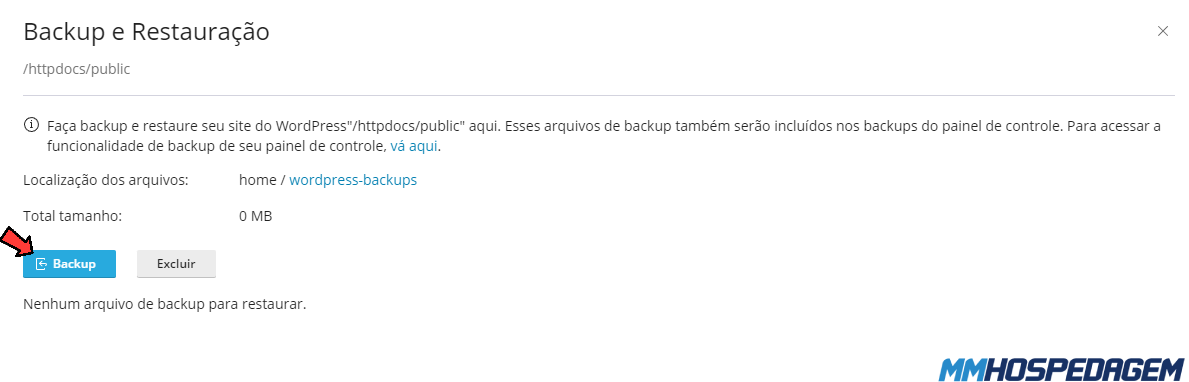Viewport: 1189px width, 382px height.
Task: Click the 'Backup e Restauração' title
Action: pos(146,32)
